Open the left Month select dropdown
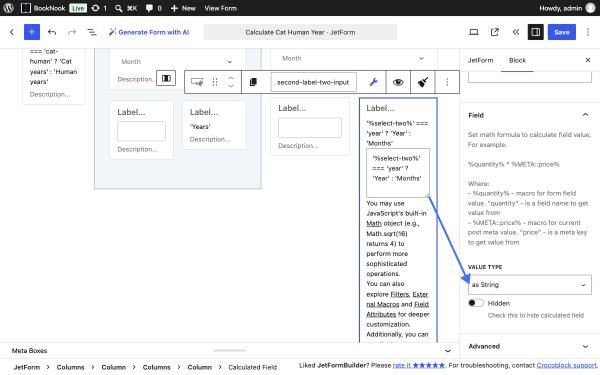600x375 pixels. coord(177,62)
